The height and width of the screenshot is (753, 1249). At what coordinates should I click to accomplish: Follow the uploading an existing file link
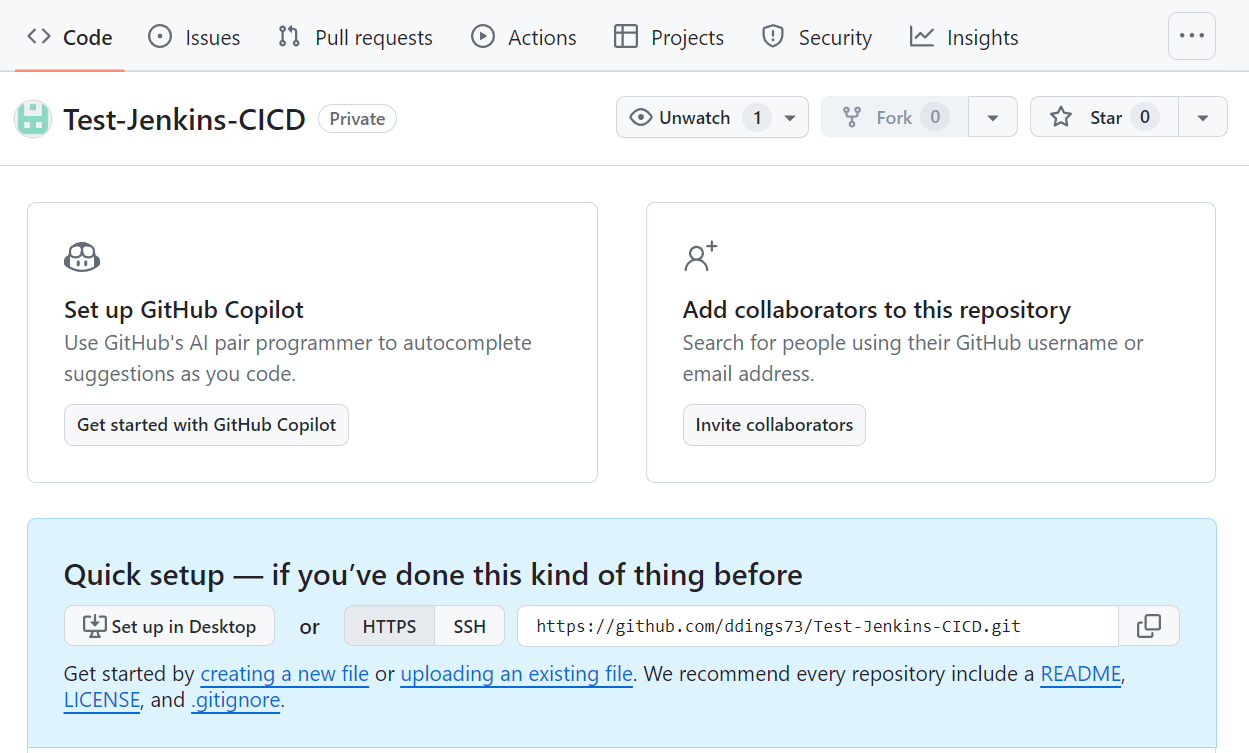[517, 674]
